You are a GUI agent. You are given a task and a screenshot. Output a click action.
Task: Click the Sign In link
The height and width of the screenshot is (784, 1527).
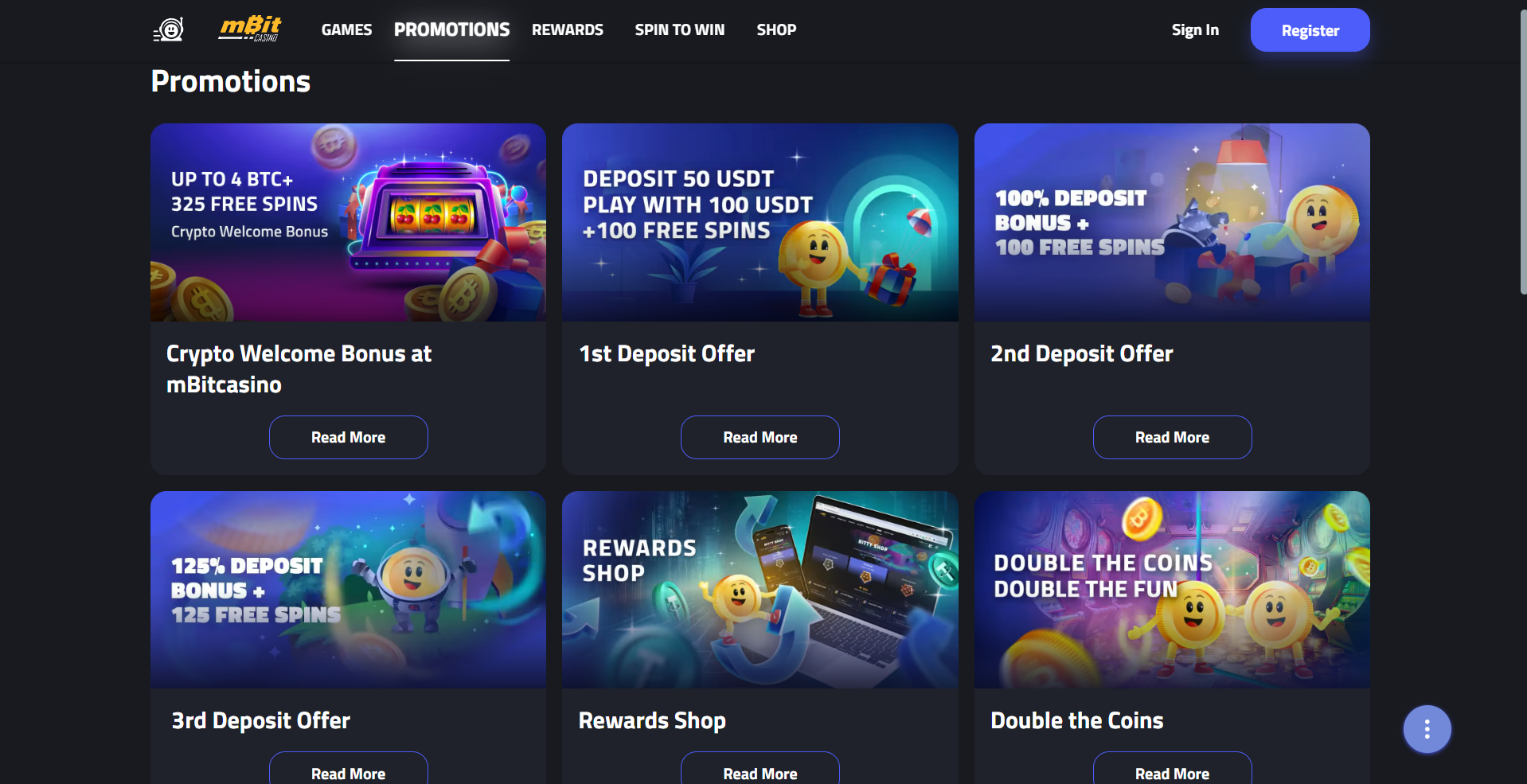pos(1195,30)
